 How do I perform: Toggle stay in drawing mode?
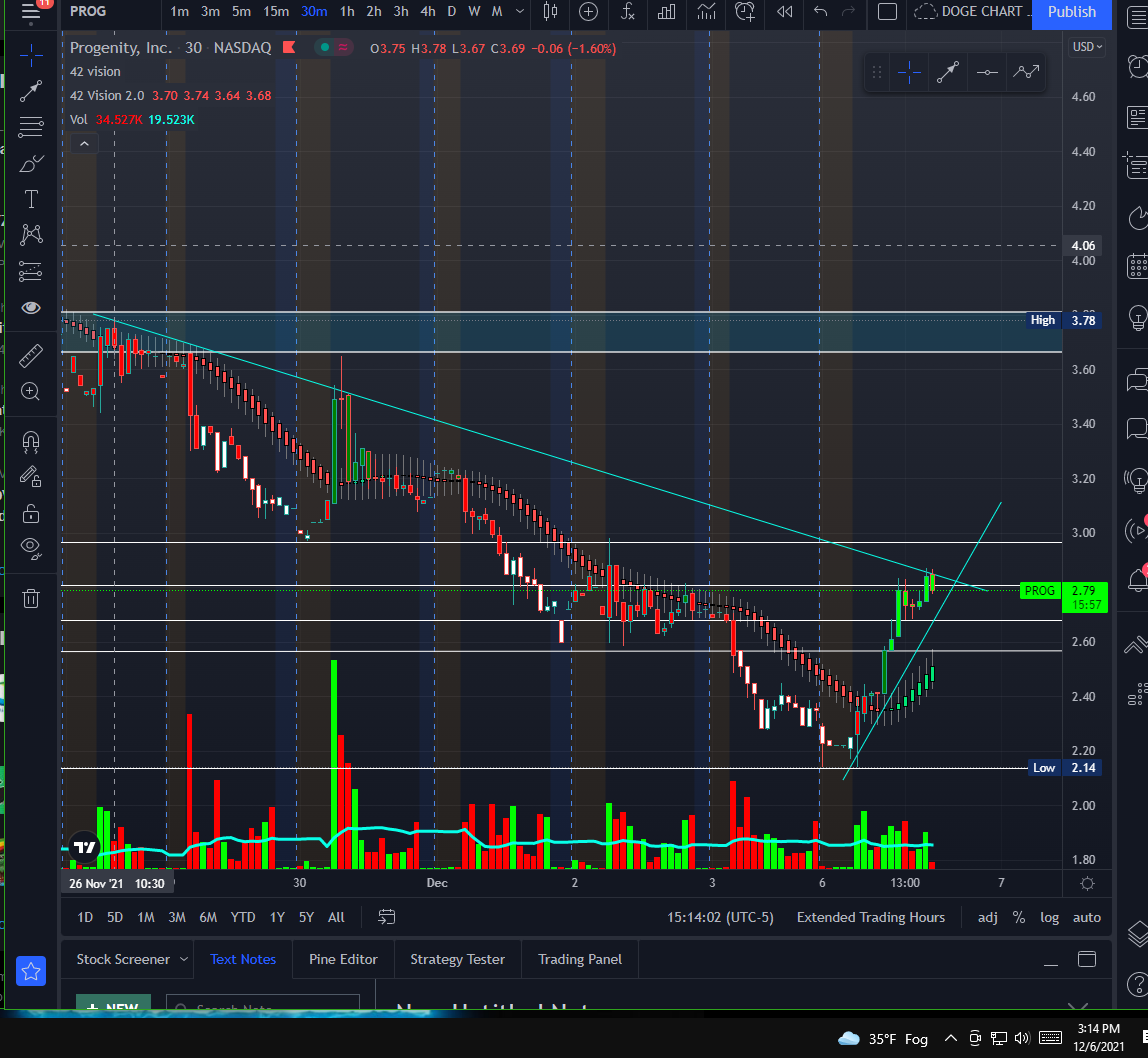tap(31, 477)
